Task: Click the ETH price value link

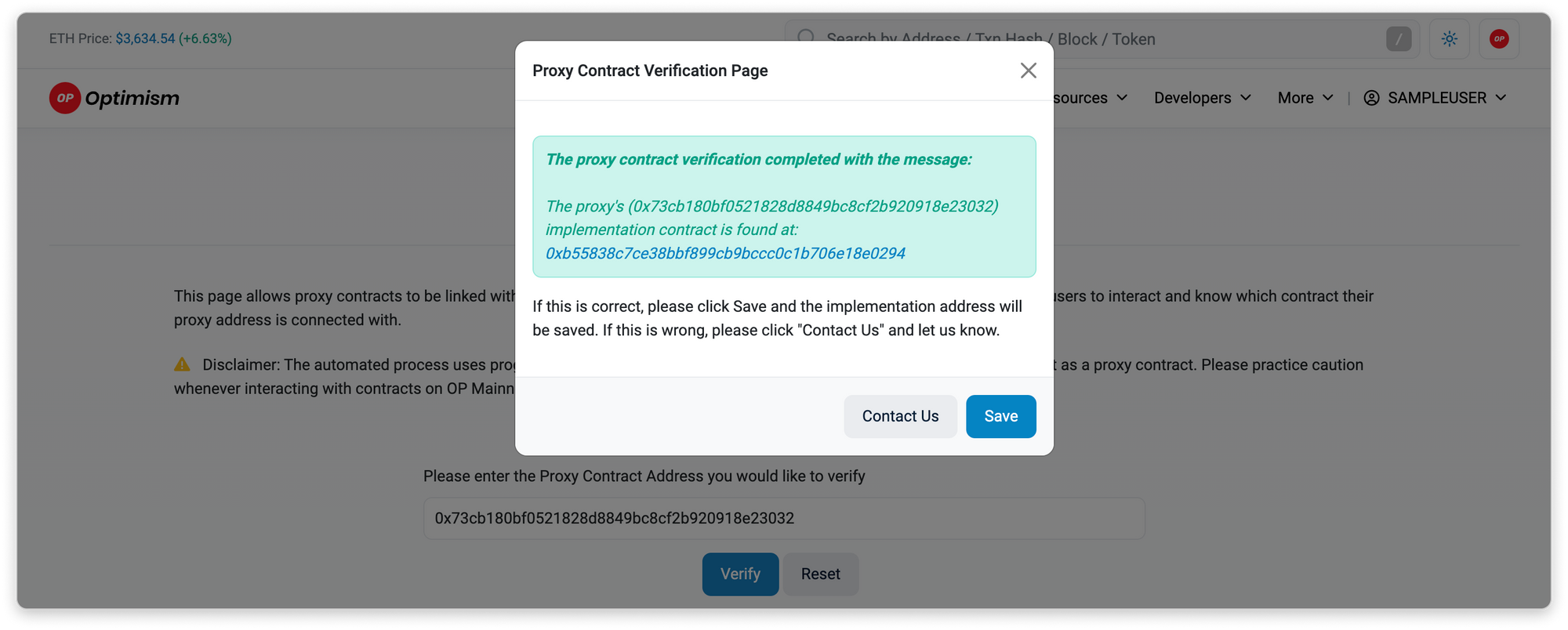Action: tap(145, 38)
